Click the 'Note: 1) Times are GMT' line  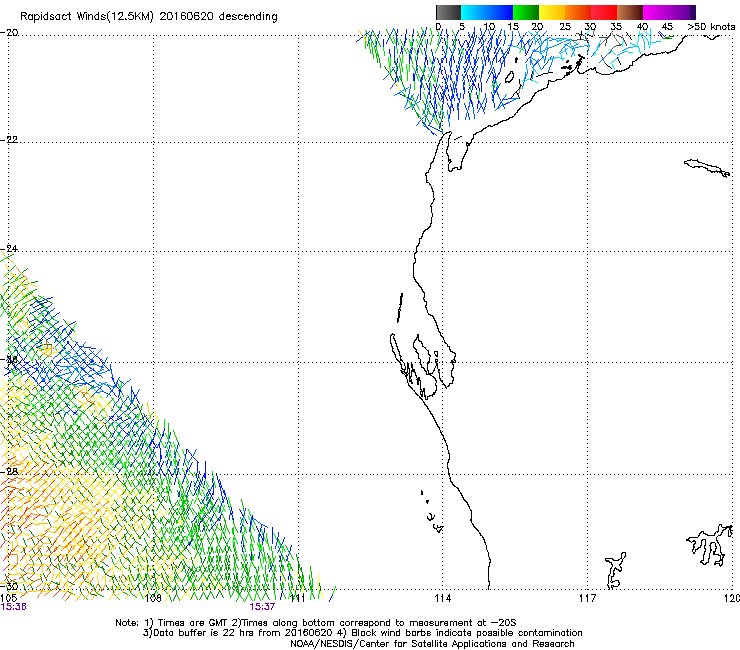point(316,623)
